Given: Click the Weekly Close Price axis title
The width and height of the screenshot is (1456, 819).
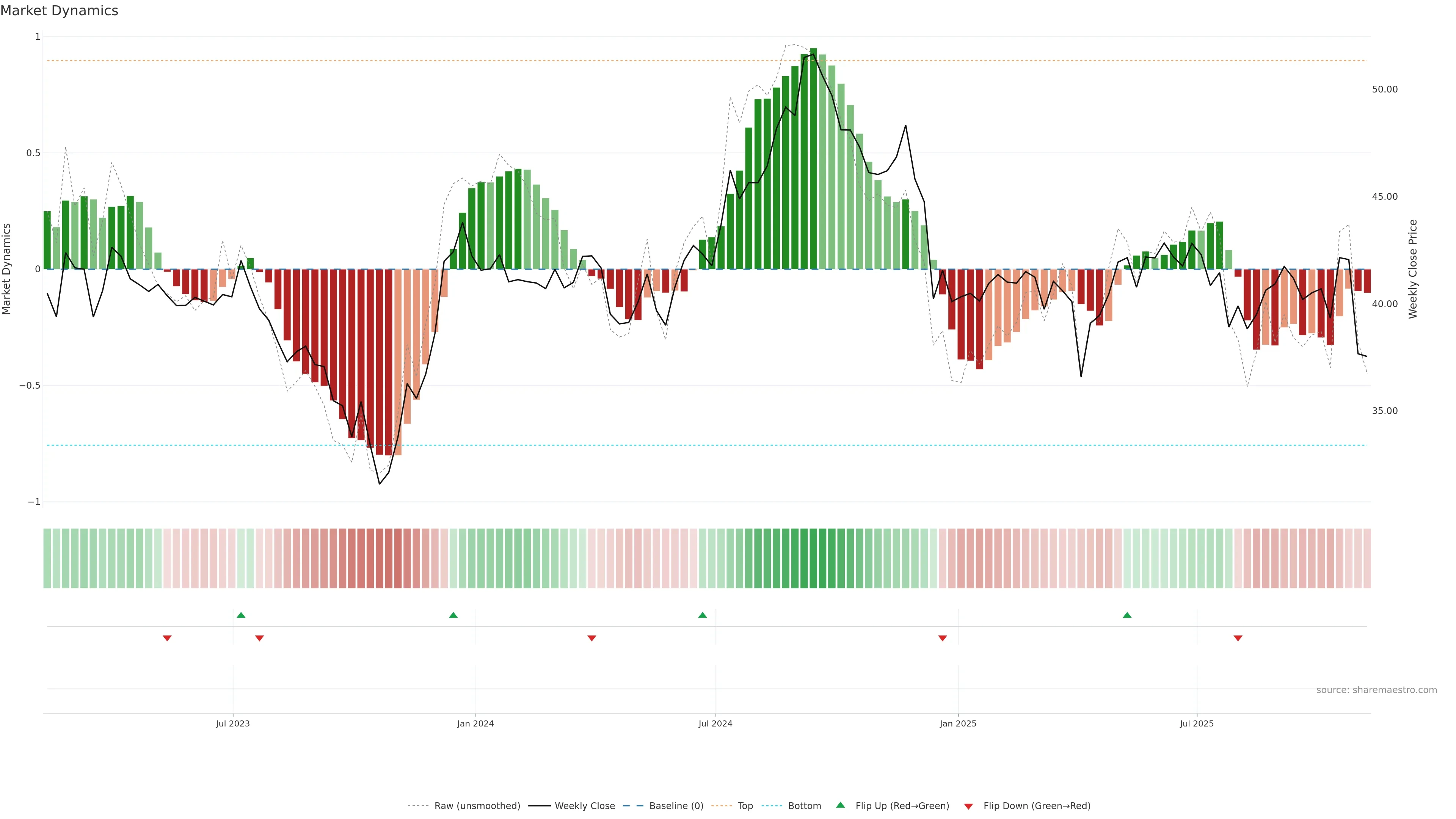Looking at the screenshot, I should tap(1413, 269).
